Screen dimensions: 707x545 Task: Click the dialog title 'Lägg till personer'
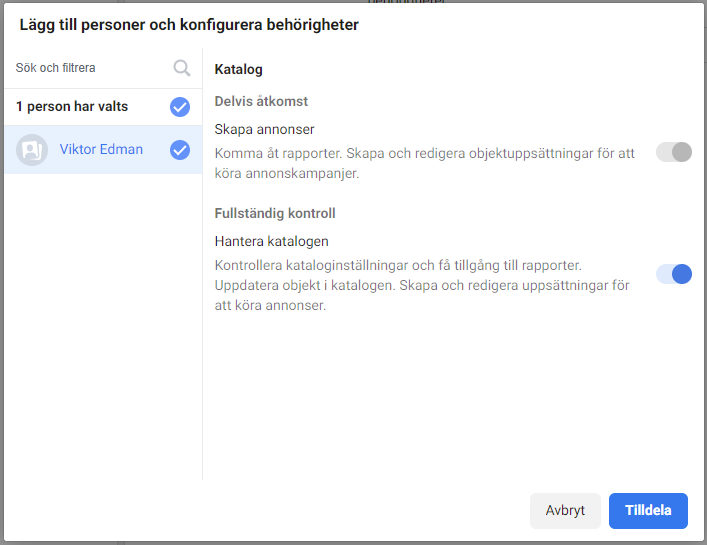(x=189, y=25)
